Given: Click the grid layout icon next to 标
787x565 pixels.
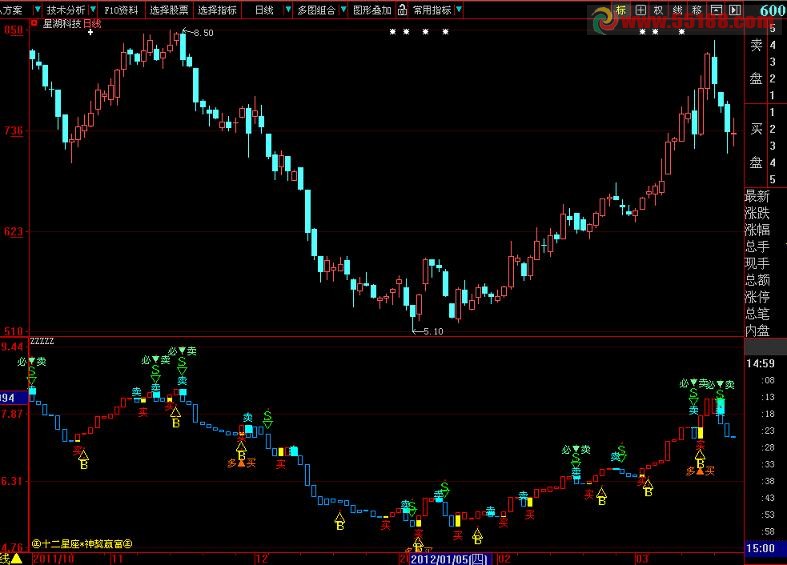Looking at the screenshot, I should click(x=640, y=10).
